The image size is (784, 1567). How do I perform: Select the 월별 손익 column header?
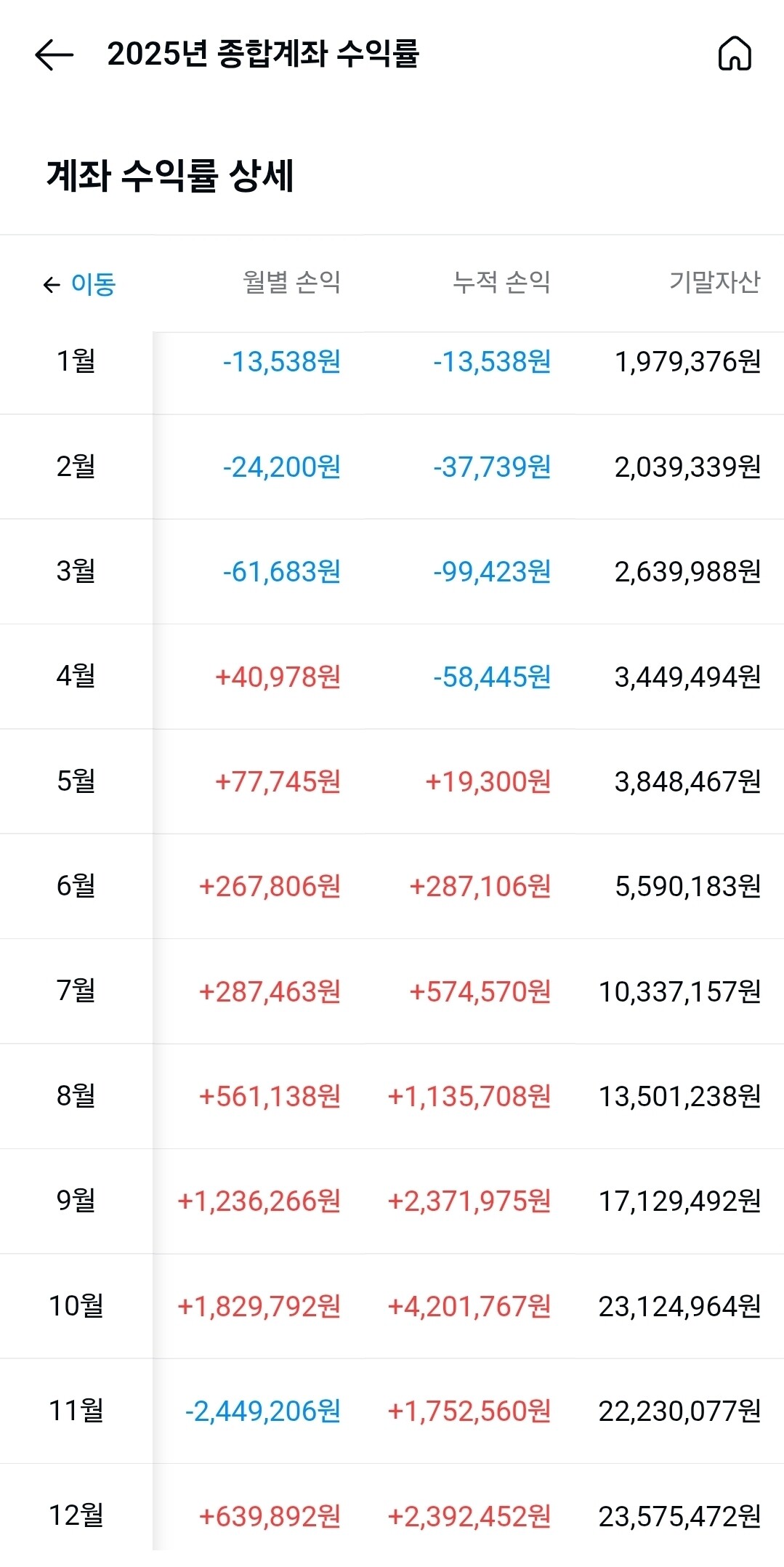291,282
